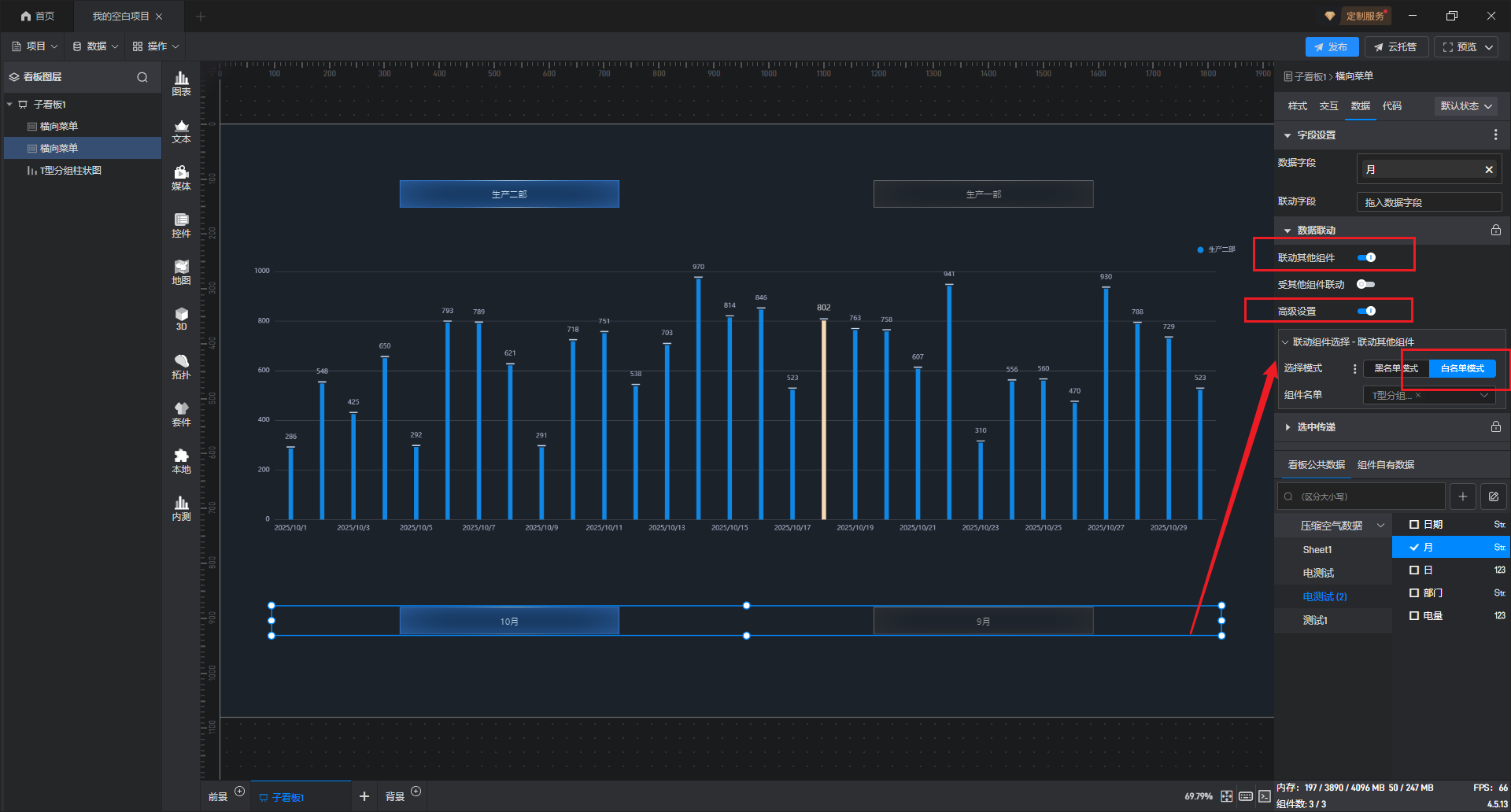Expand the 选中传递 section

pyautogui.click(x=1316, y=427)
